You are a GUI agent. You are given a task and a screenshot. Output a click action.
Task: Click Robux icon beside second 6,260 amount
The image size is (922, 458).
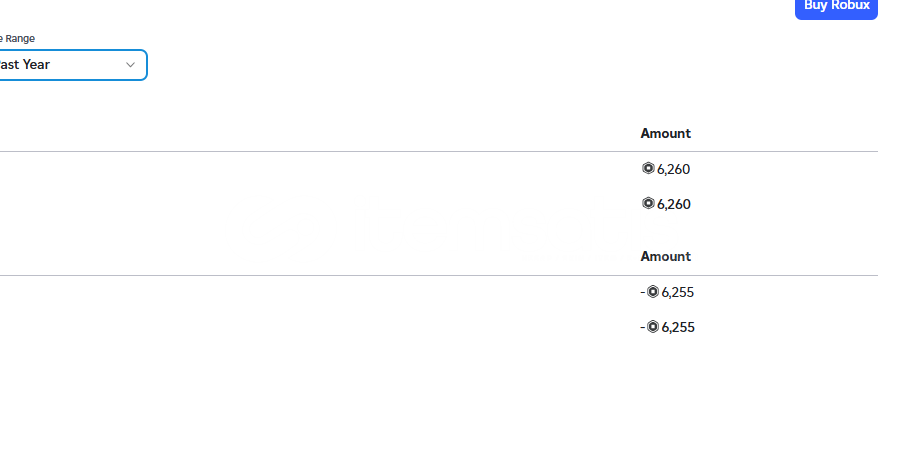[648, 203]
